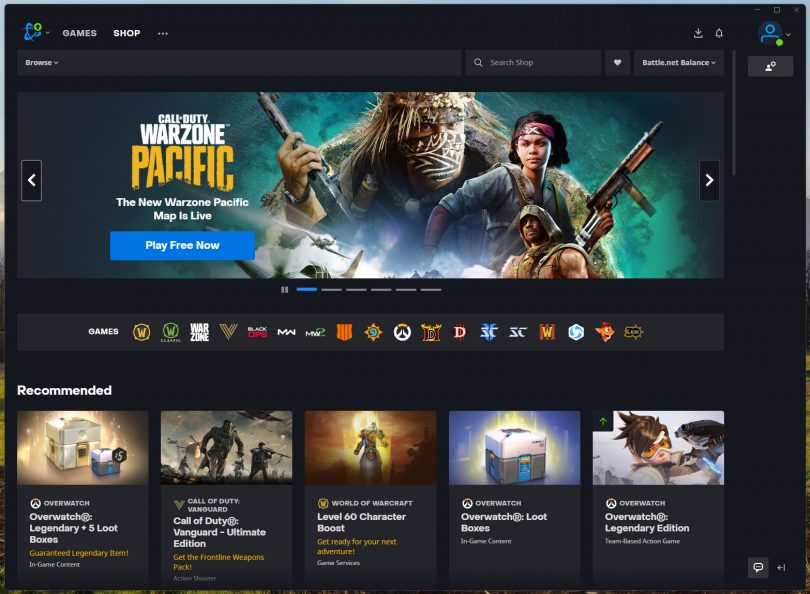Expand the Browse dropdown
This screenshot has width=810, height=594.
click(42, 63)
